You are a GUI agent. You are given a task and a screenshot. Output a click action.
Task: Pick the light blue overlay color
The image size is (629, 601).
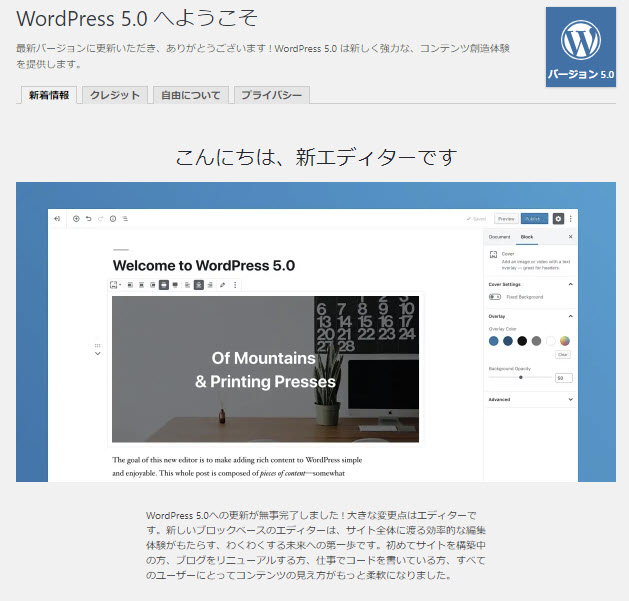pyautogui.click(x=494, y=341)
